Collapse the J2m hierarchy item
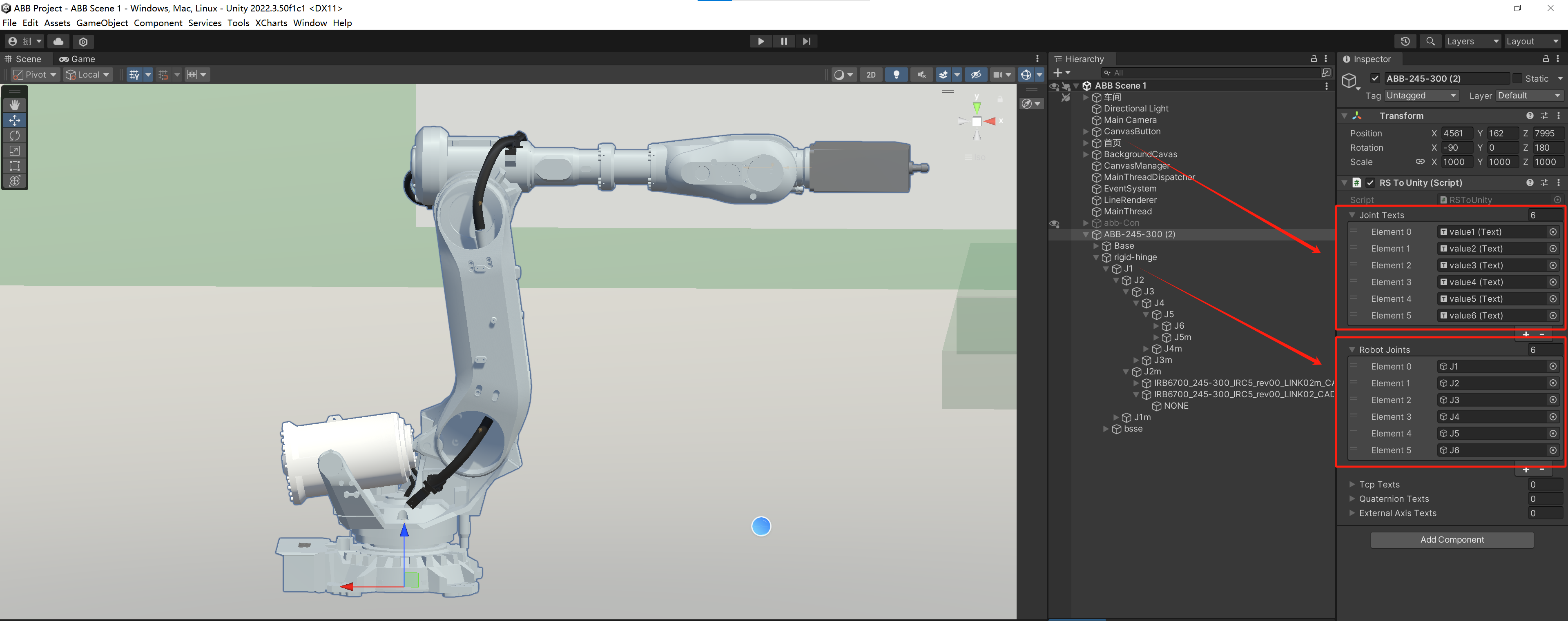Image resolution: width=1568 pixels, height=621 pixels. click(1126, 372)
